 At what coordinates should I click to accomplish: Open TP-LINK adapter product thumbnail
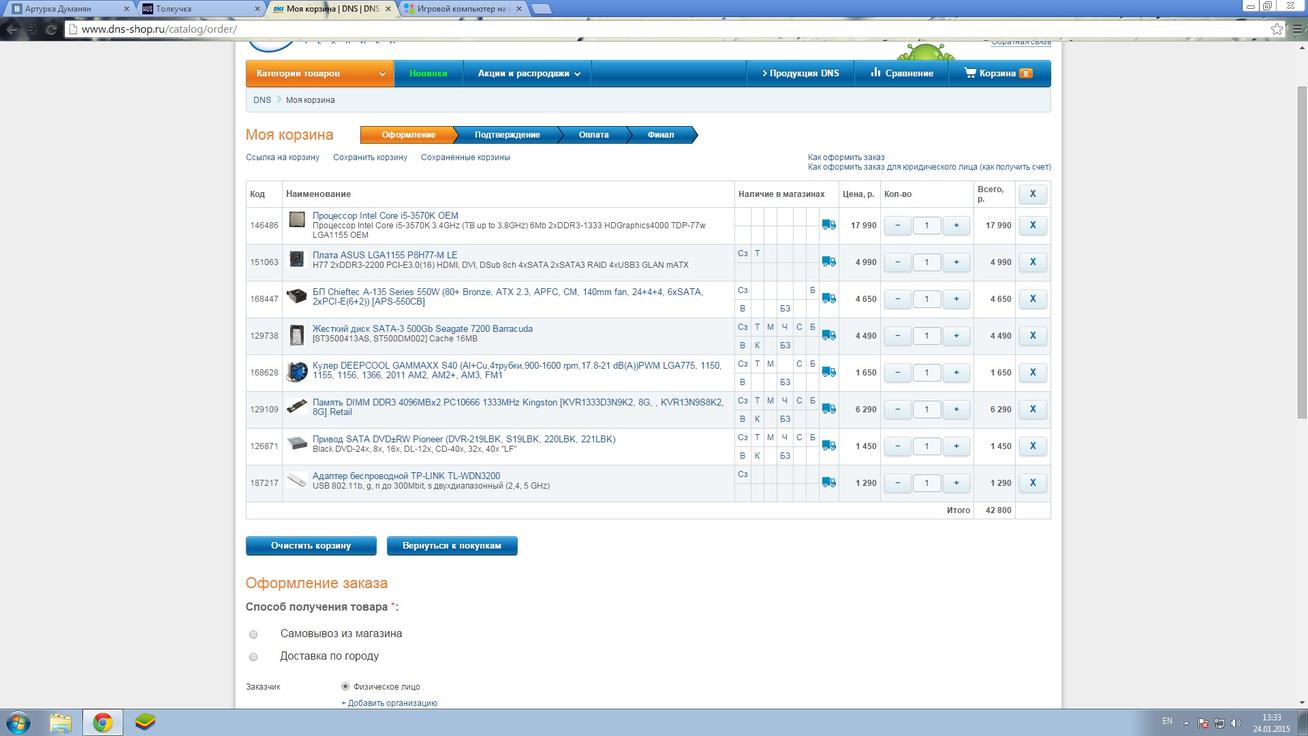pos(297,480)
